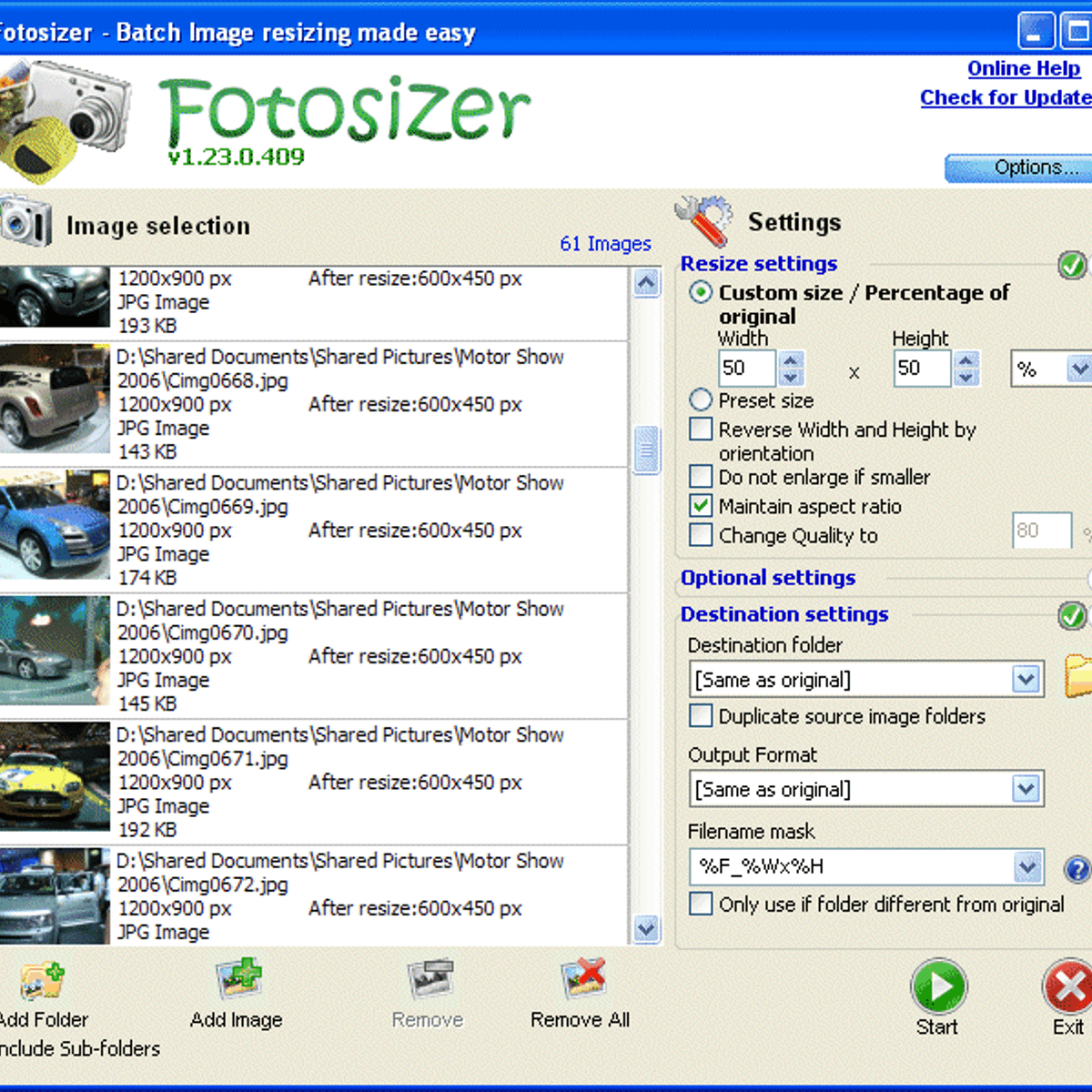The height and width of the screenshot is (1092, 1092).
Task: Click the Add Image icon
Action: 238,980
